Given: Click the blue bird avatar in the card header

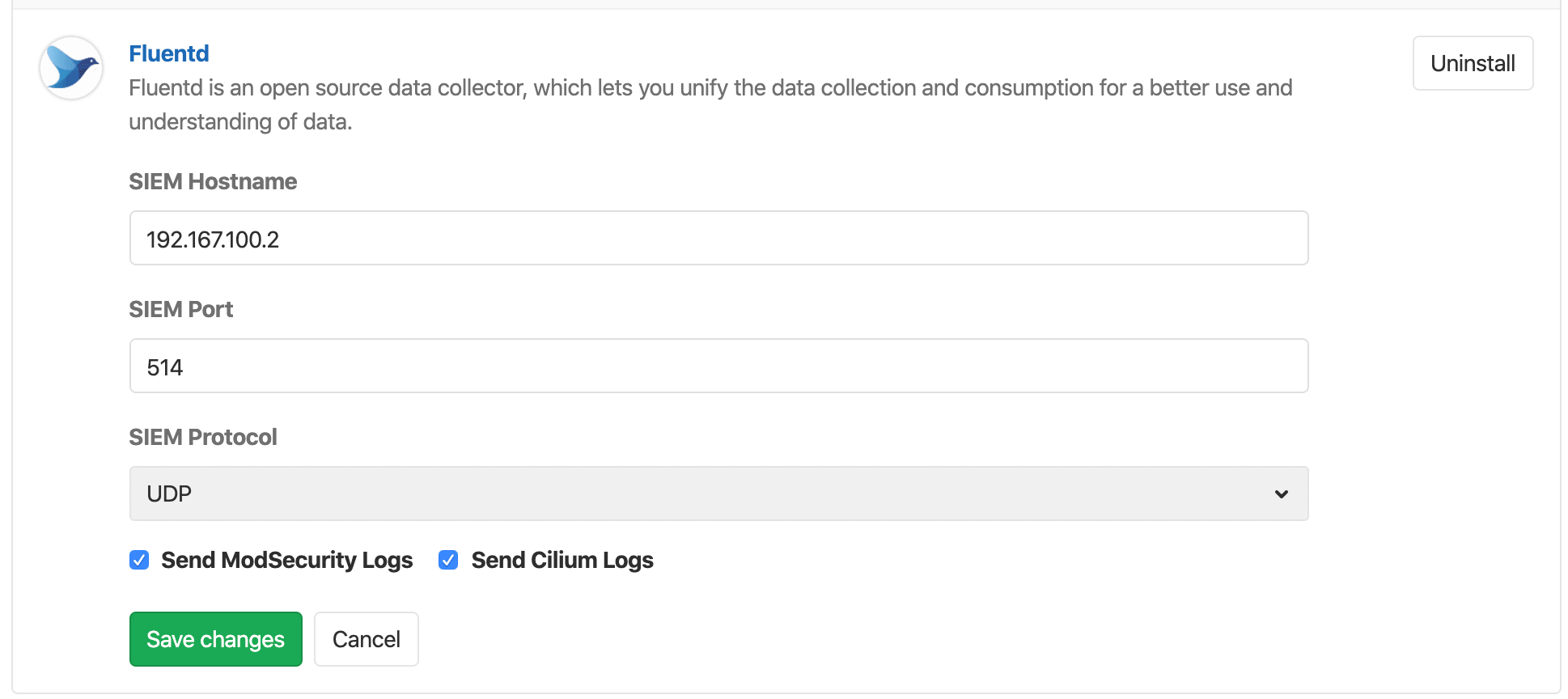Looking at the screenshot, I should pos(70,68).
